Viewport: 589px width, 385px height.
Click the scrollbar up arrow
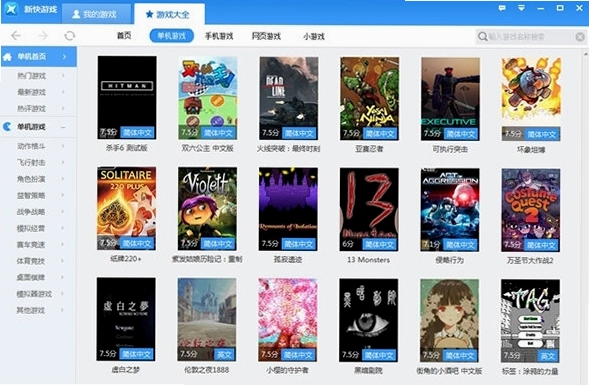click(x=586, y=54)
